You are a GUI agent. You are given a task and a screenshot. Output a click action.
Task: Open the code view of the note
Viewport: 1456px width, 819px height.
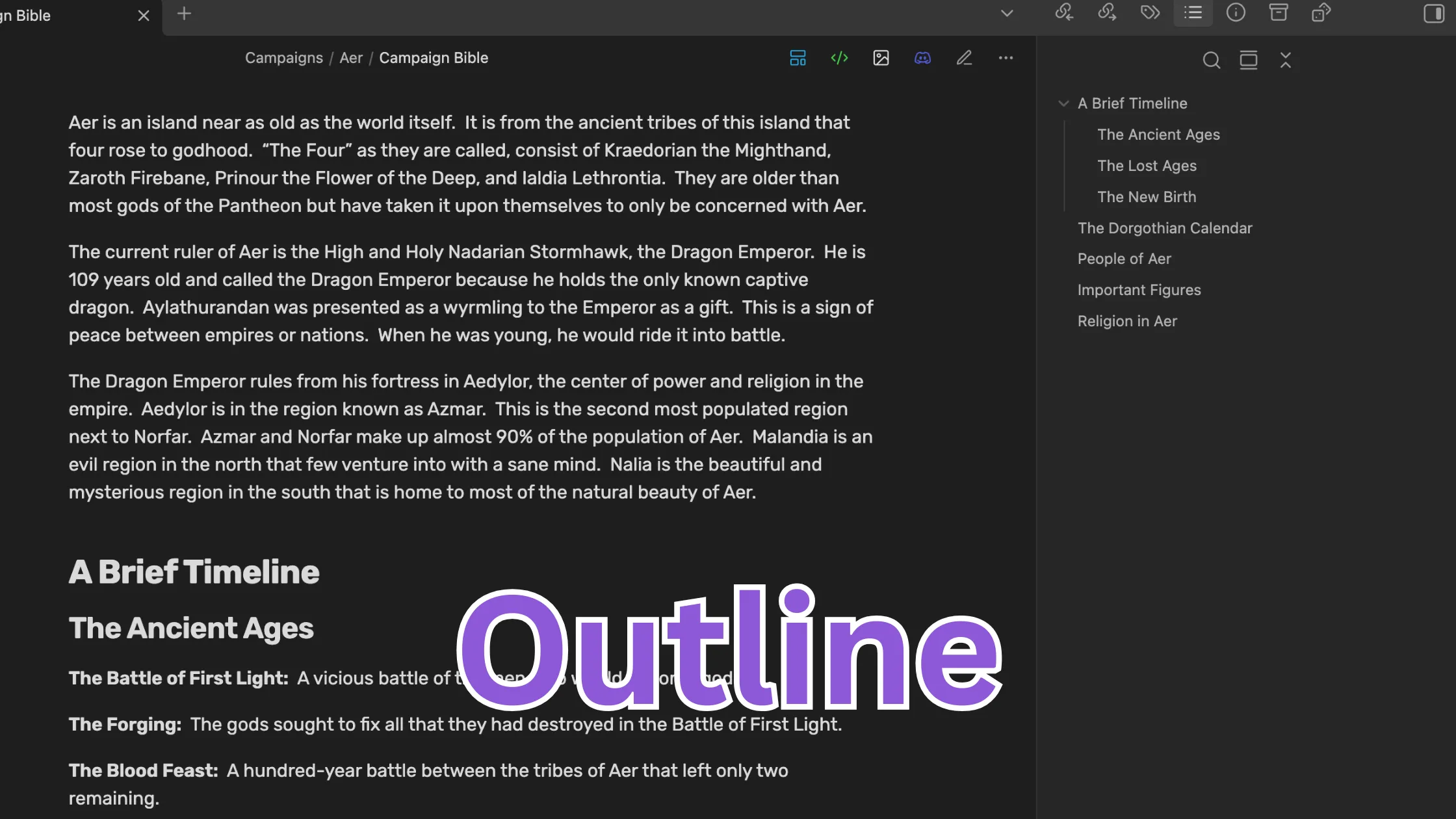tap(839, 58)
